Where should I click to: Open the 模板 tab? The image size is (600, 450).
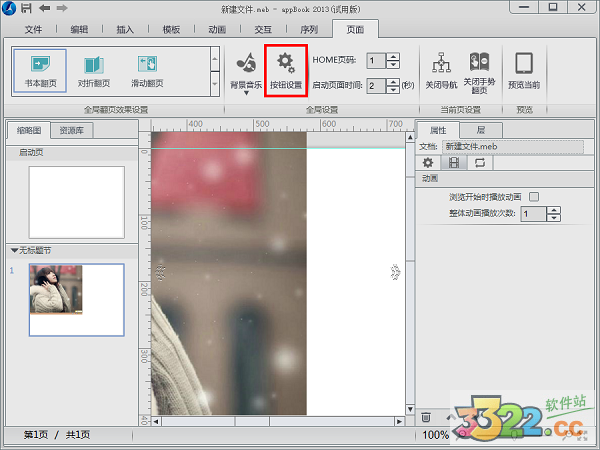[x=171, y=29]
